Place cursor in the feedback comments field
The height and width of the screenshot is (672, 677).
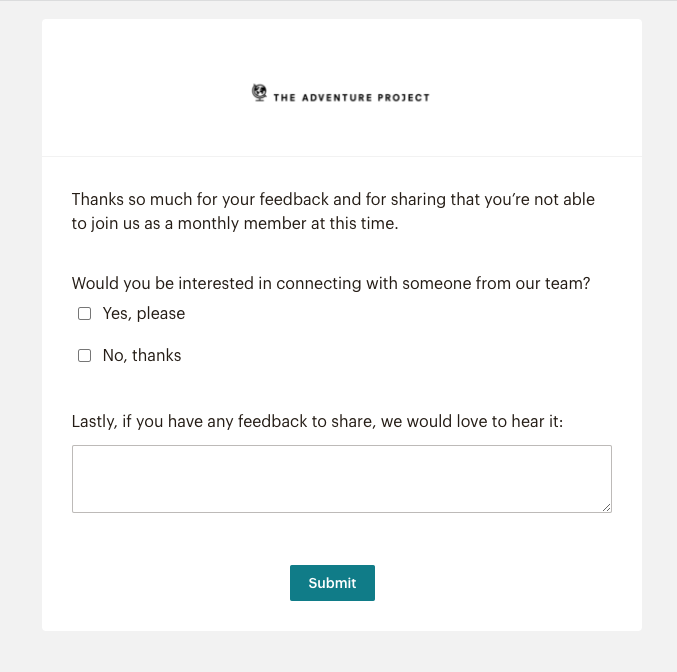click(x=342, y=479)
